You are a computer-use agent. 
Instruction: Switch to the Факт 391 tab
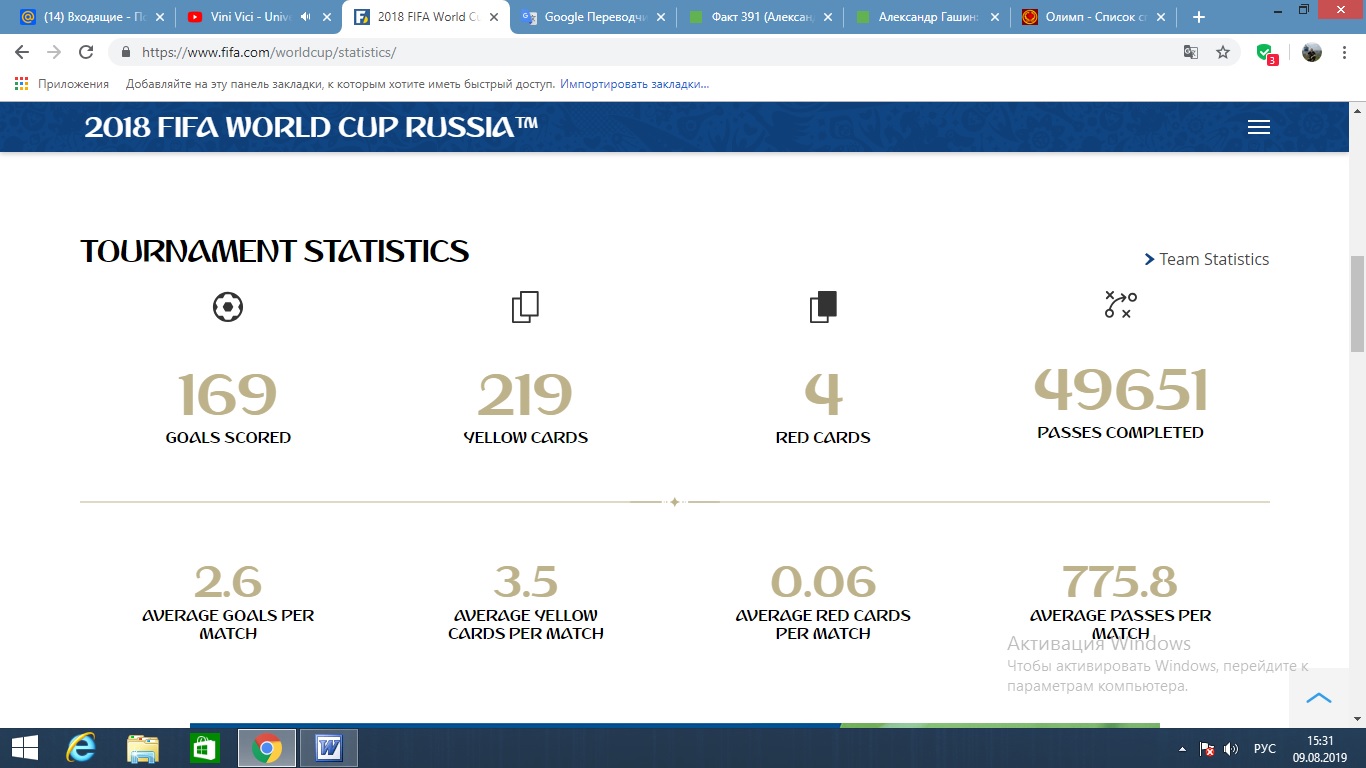[760, 17]
